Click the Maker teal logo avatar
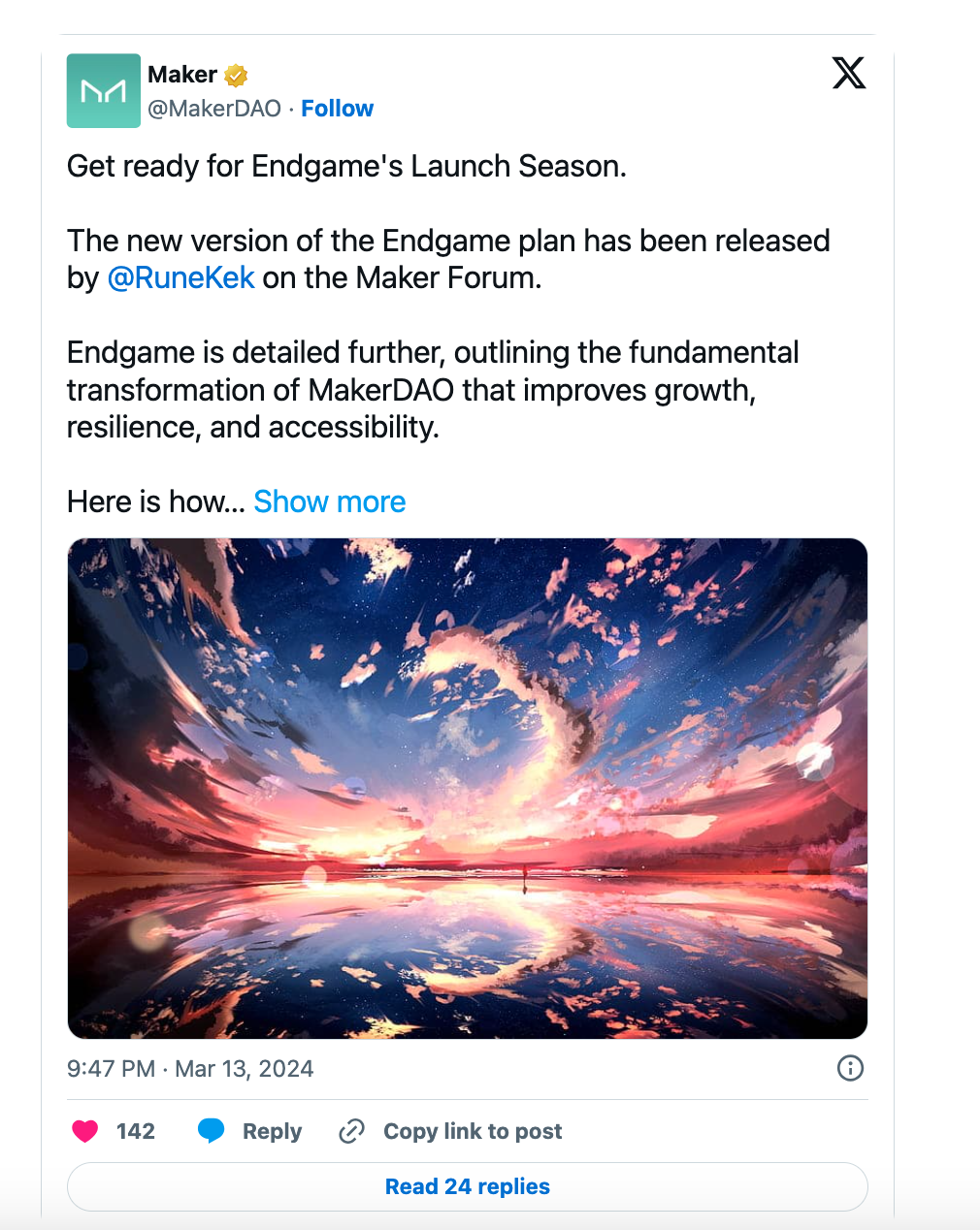This screenshot has width=980, height=1230. (103, 91)
